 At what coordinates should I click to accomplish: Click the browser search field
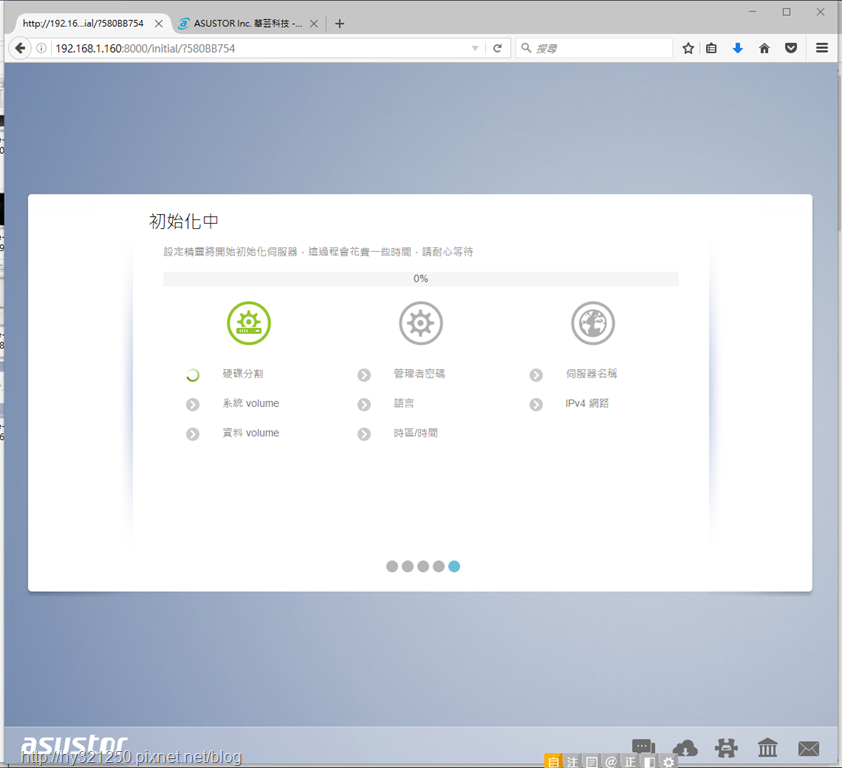point(593,48)
